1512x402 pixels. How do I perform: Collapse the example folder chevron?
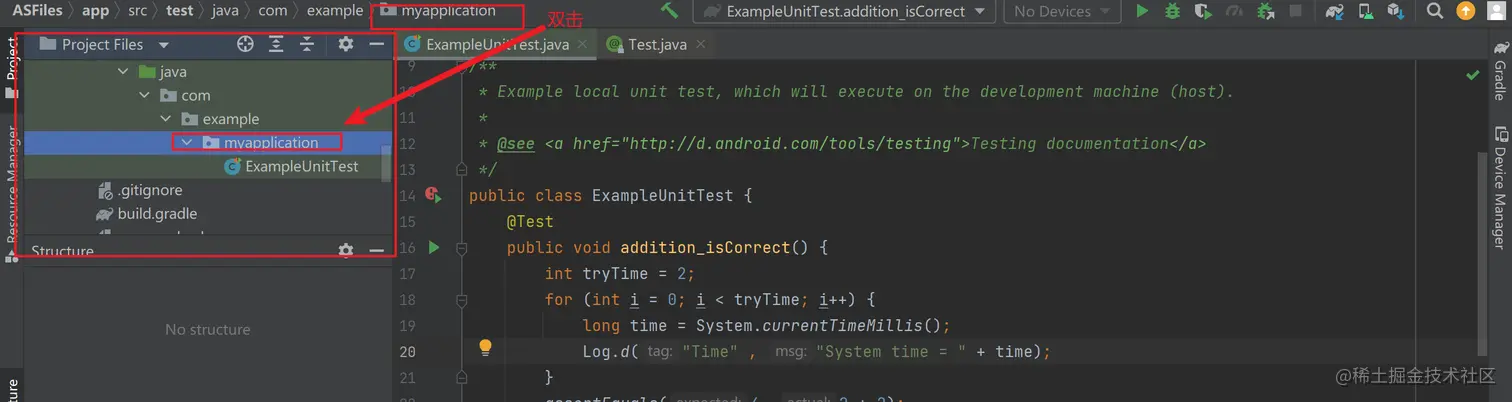click(x=167, y=119)
